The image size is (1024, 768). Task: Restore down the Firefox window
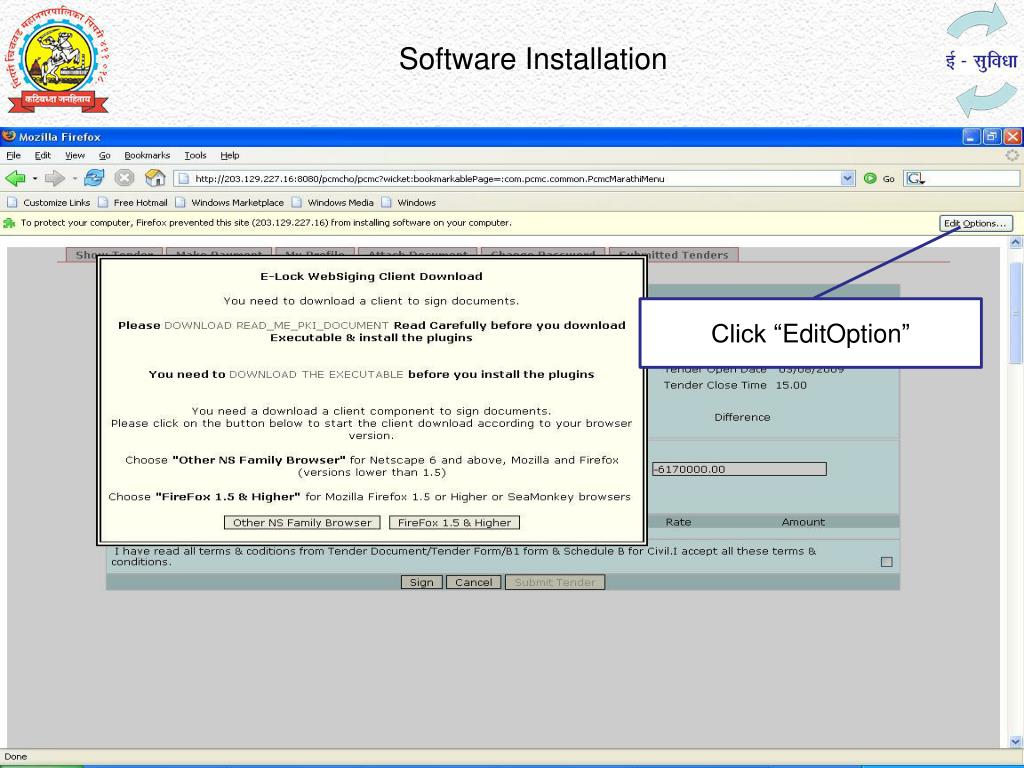point(992,136)
